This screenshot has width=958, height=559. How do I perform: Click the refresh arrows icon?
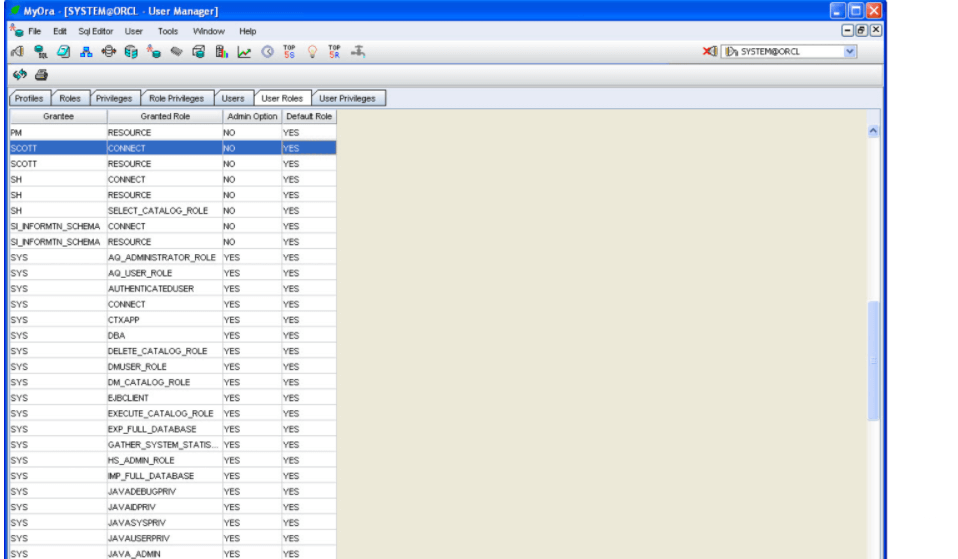click(20, 75)
